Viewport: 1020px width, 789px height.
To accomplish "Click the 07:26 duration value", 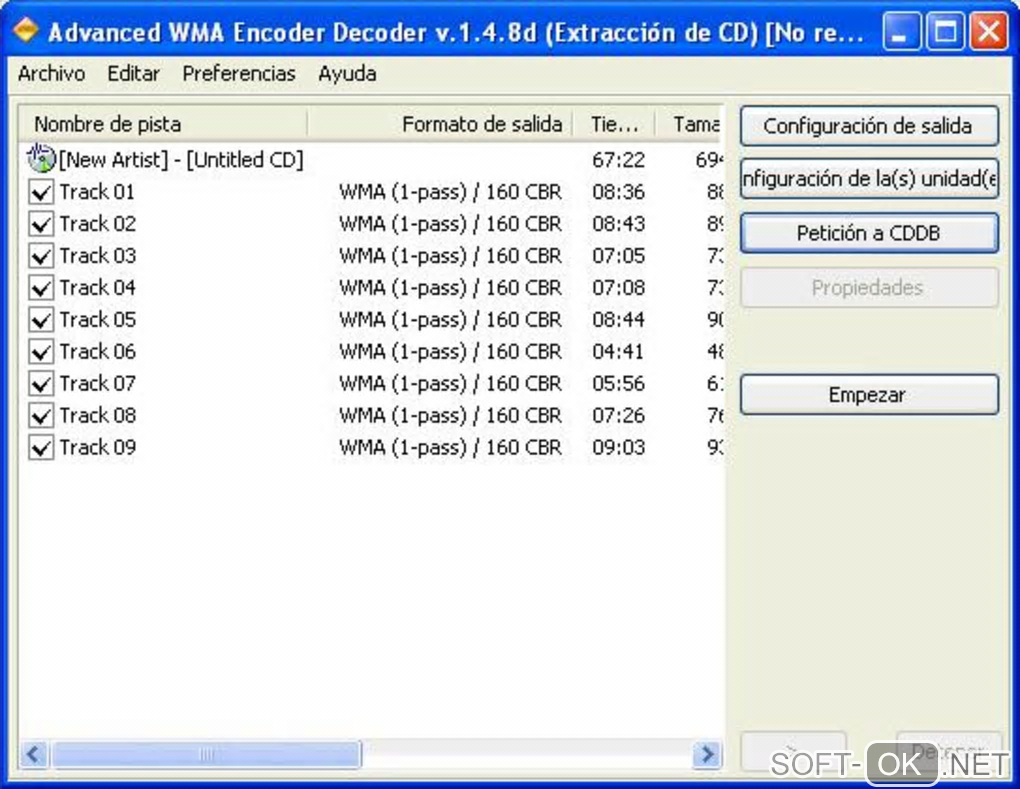I will [x=618, y=415].
